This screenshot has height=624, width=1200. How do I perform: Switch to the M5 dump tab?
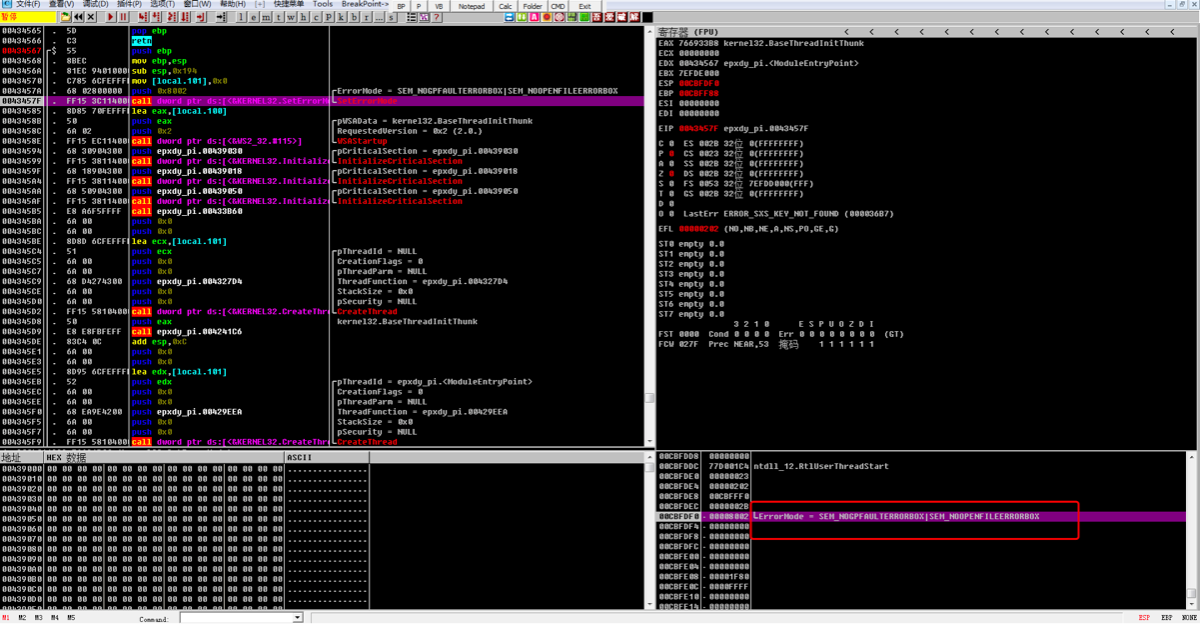(71, 618)
